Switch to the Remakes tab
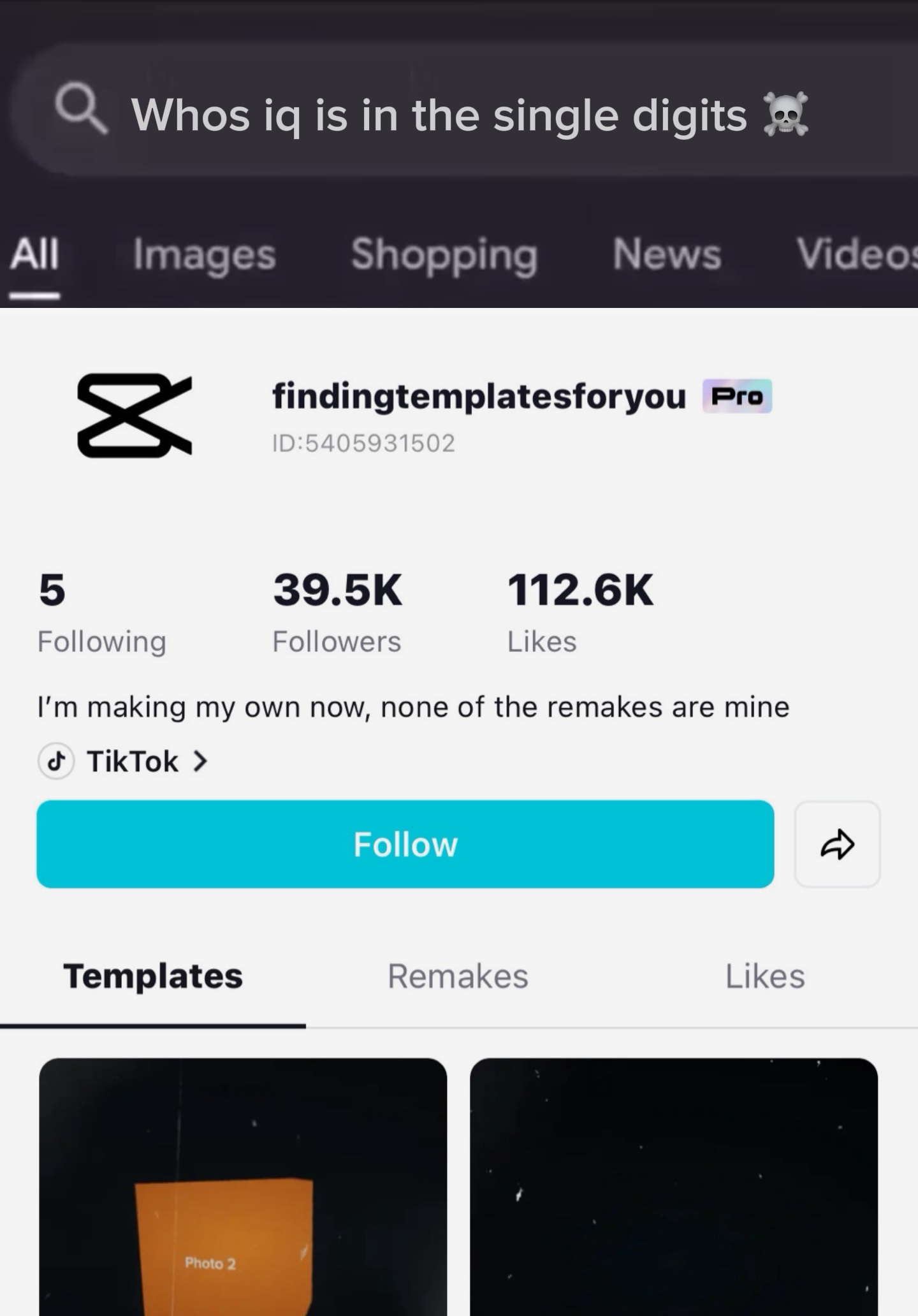This screenshot has width=918, height=1316. click(x=458, y=976)
